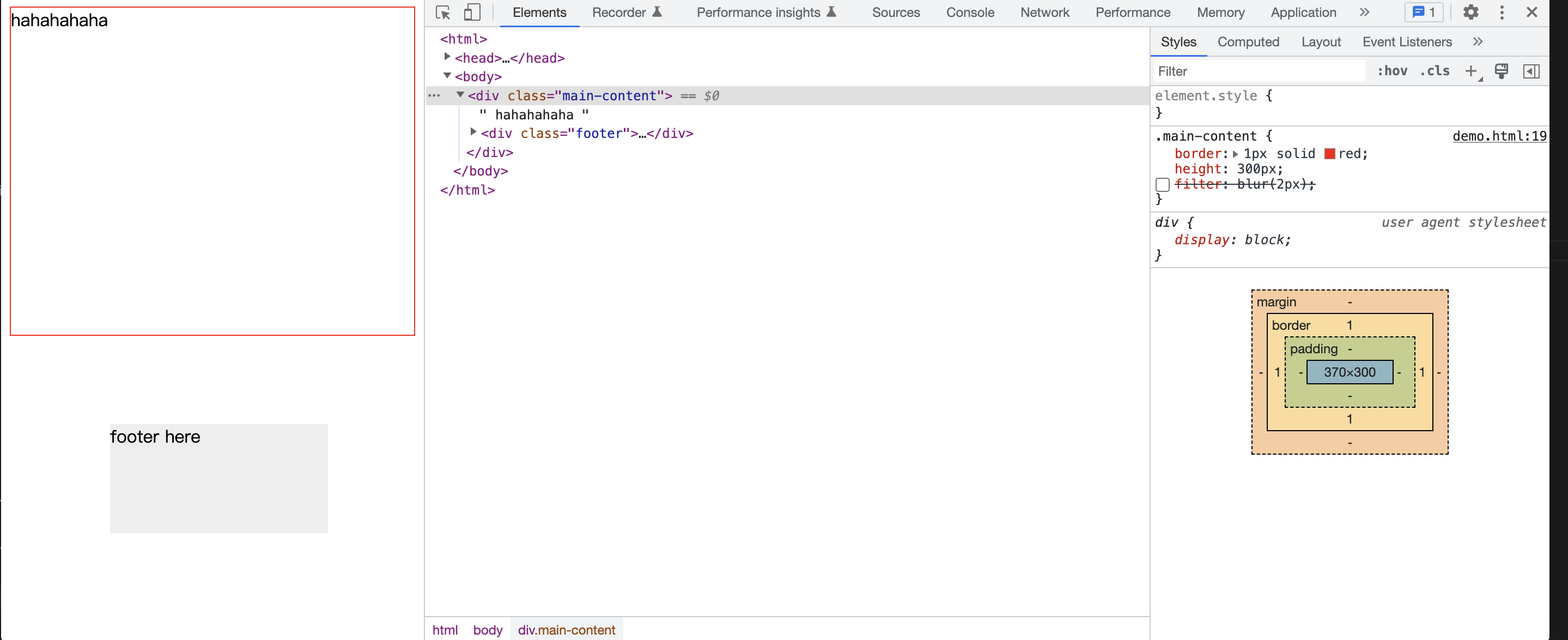The height and width of the screenshot is (640, 1568).
Task: Click the issues counter badge
Action: tap(1424, 12)
